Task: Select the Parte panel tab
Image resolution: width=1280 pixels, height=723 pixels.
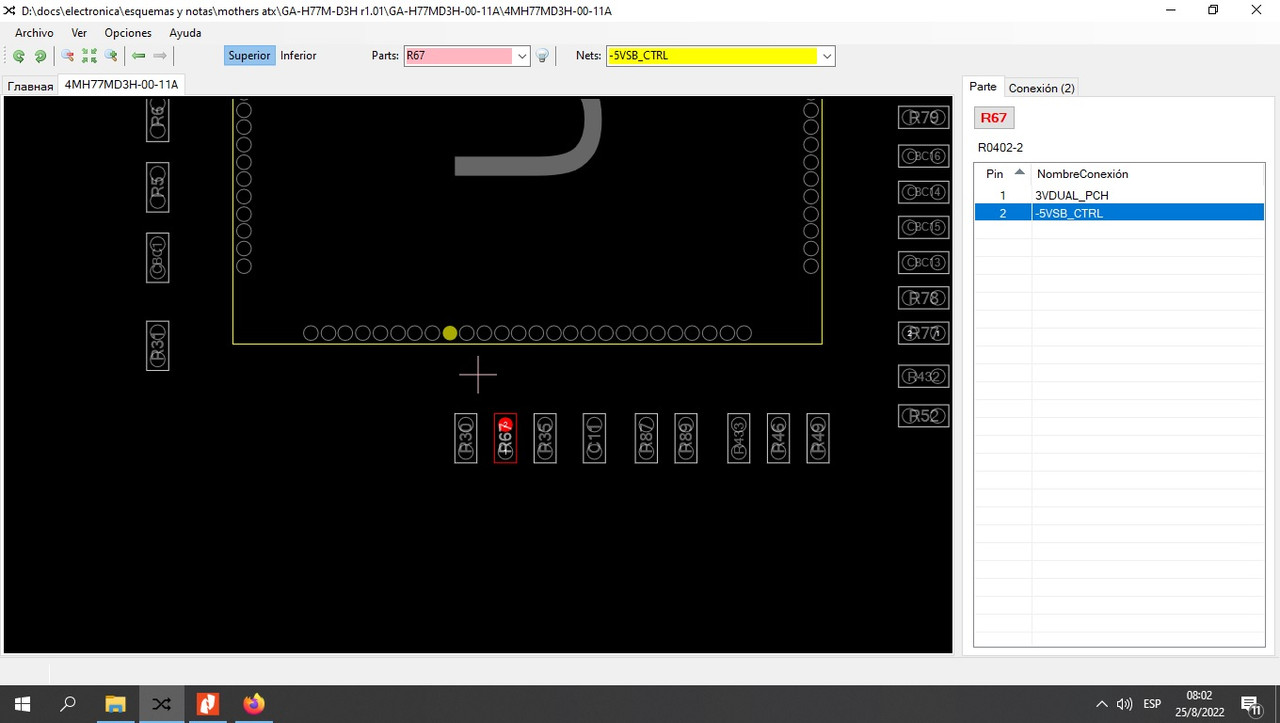Action: 983,87
